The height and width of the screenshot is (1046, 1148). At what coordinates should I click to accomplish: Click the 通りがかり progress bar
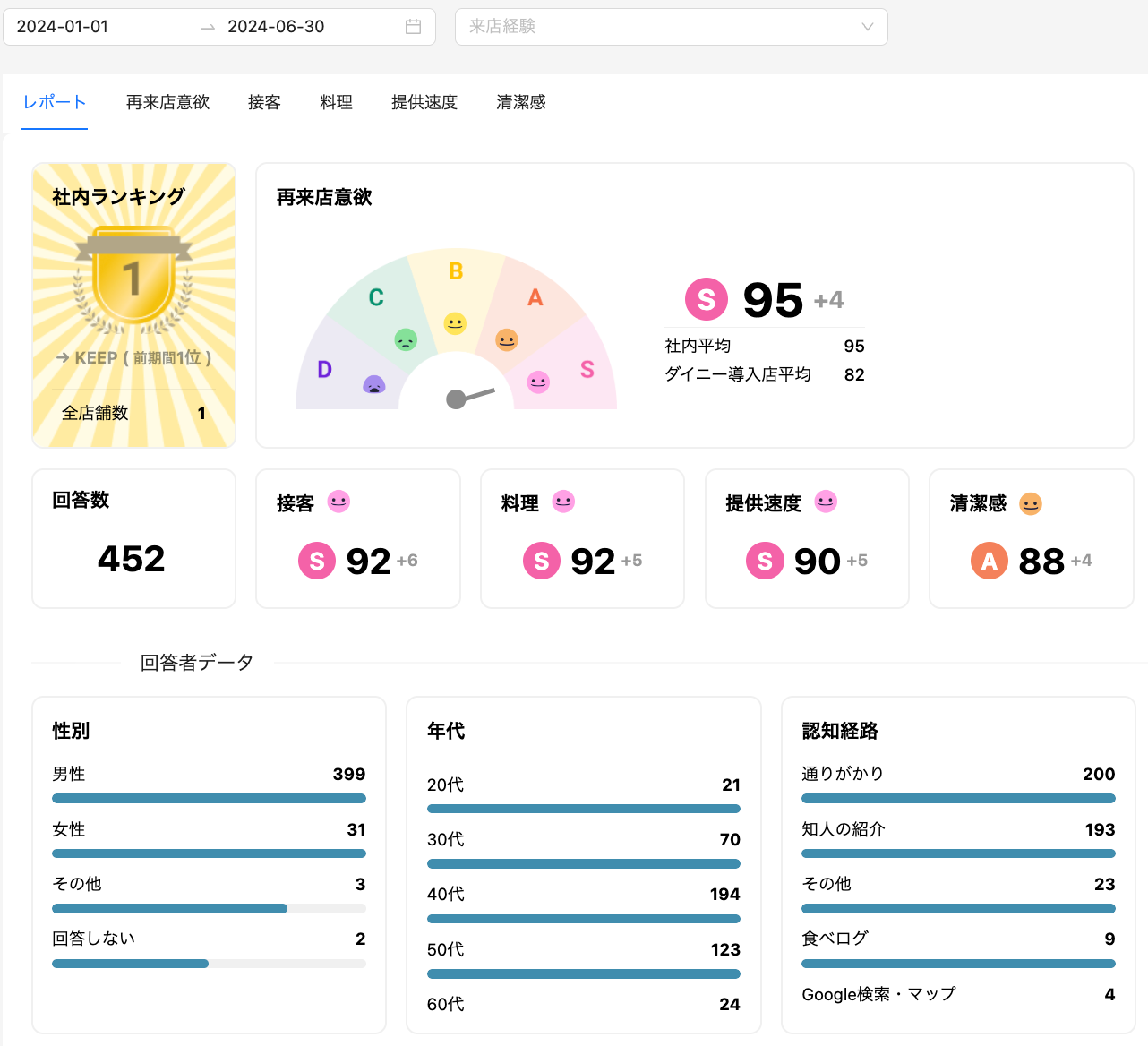(958, 799)
